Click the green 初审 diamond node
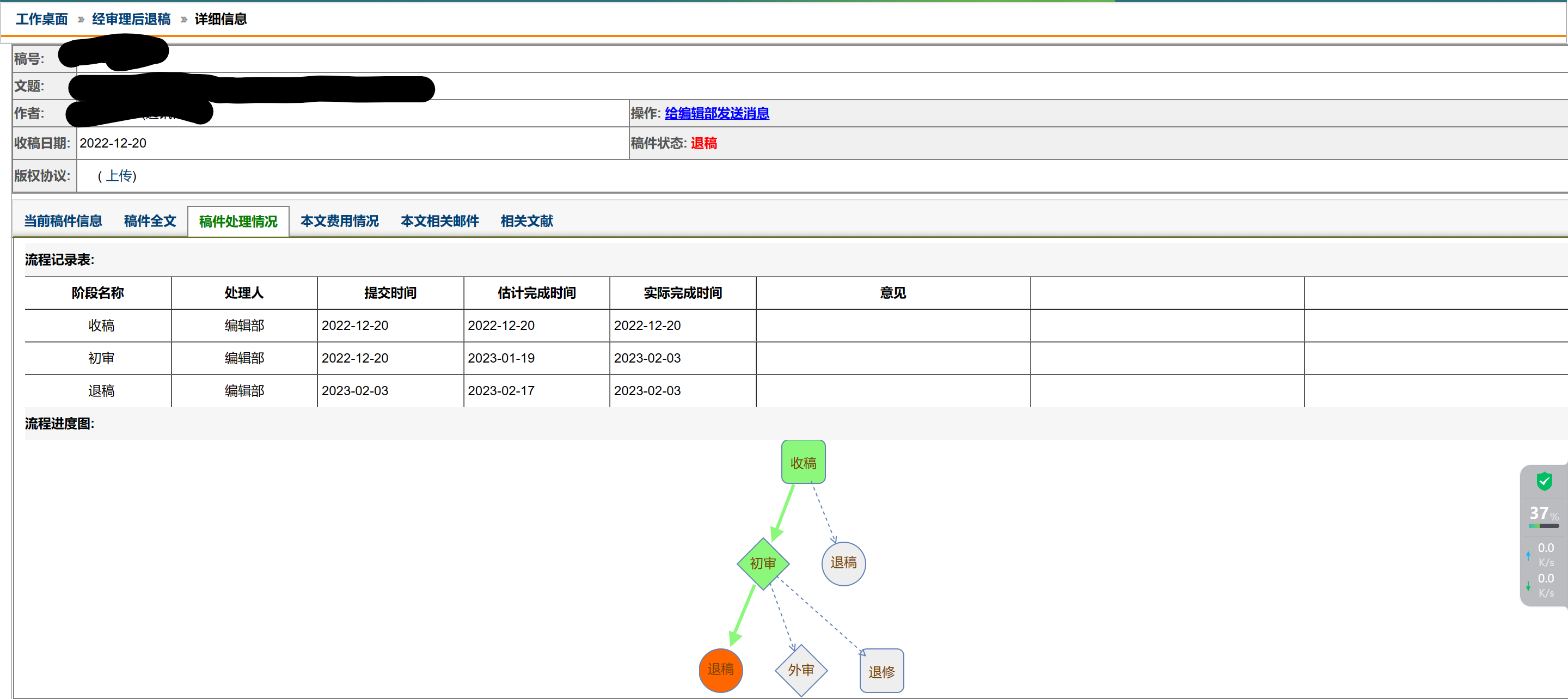1568x699 pixels. 763,563
